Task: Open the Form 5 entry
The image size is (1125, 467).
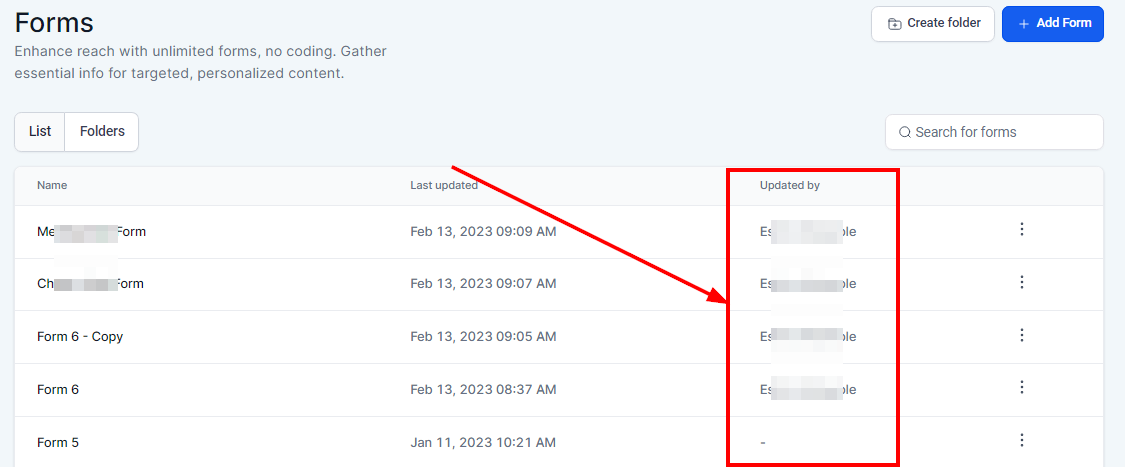Action: 58,442
